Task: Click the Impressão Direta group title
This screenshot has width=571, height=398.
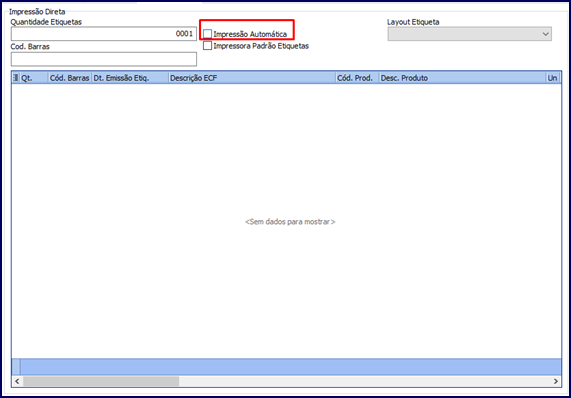Action: 37,12
